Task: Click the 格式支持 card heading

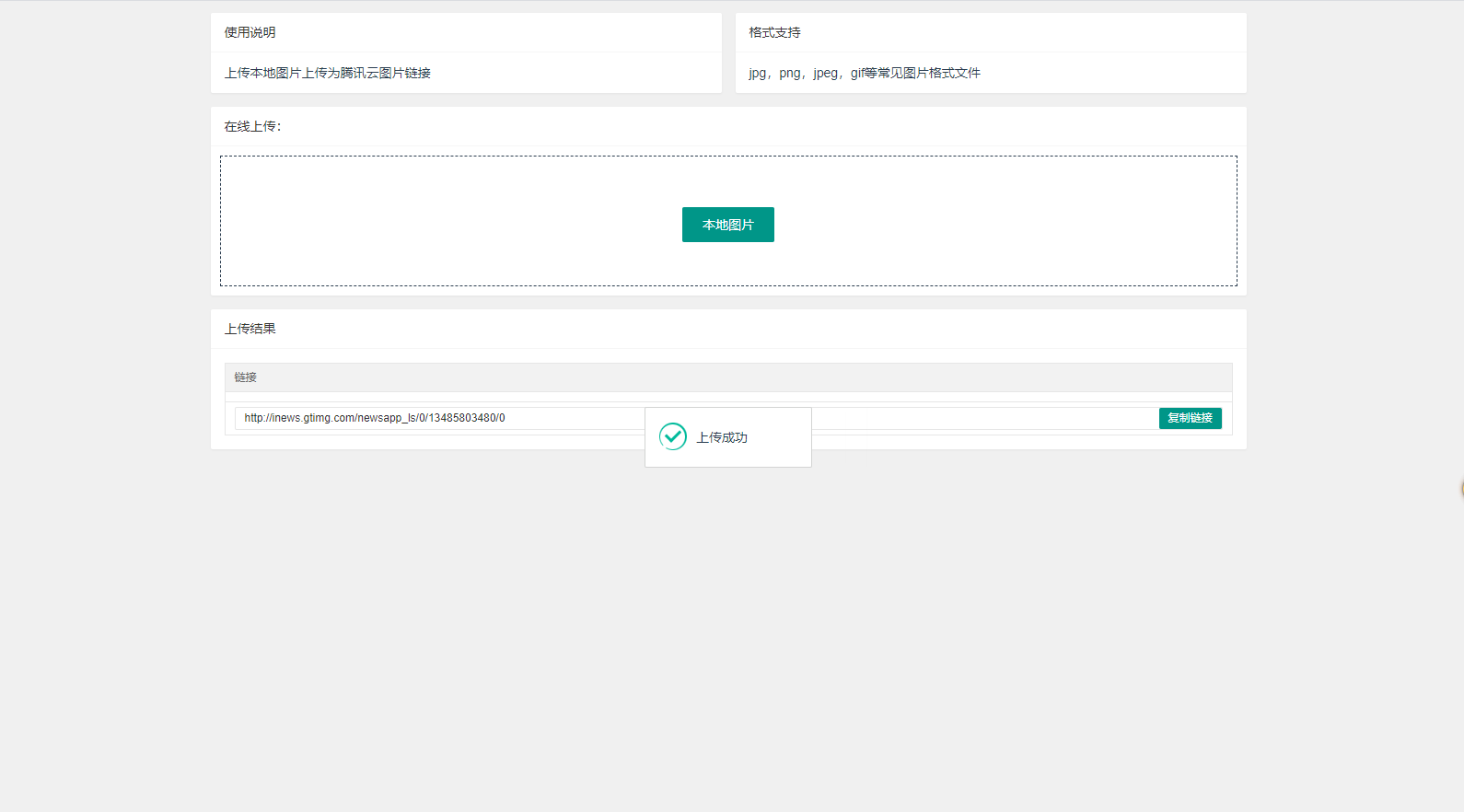Action: coord(774,32)
